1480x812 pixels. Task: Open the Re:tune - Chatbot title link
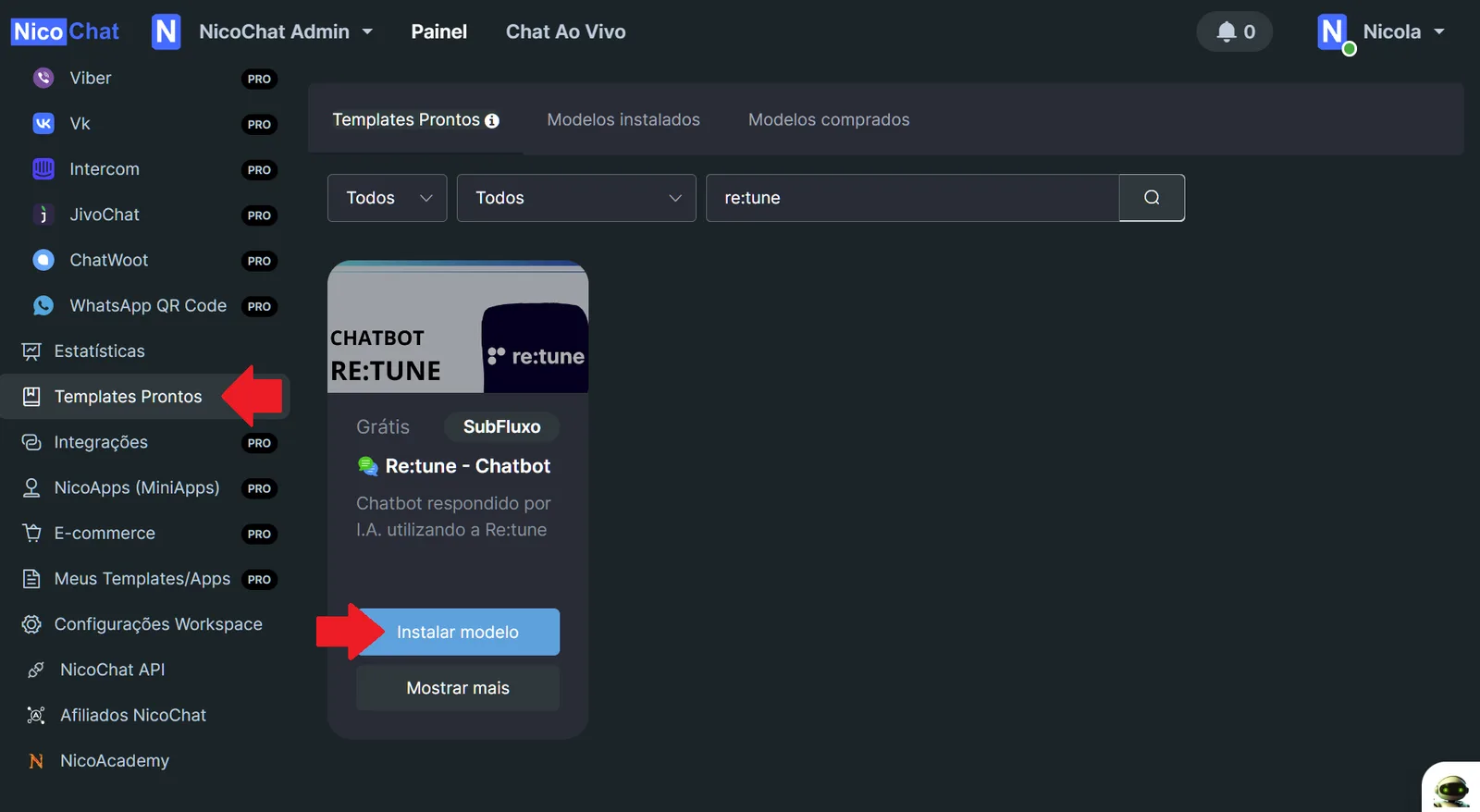coord(468,466)
